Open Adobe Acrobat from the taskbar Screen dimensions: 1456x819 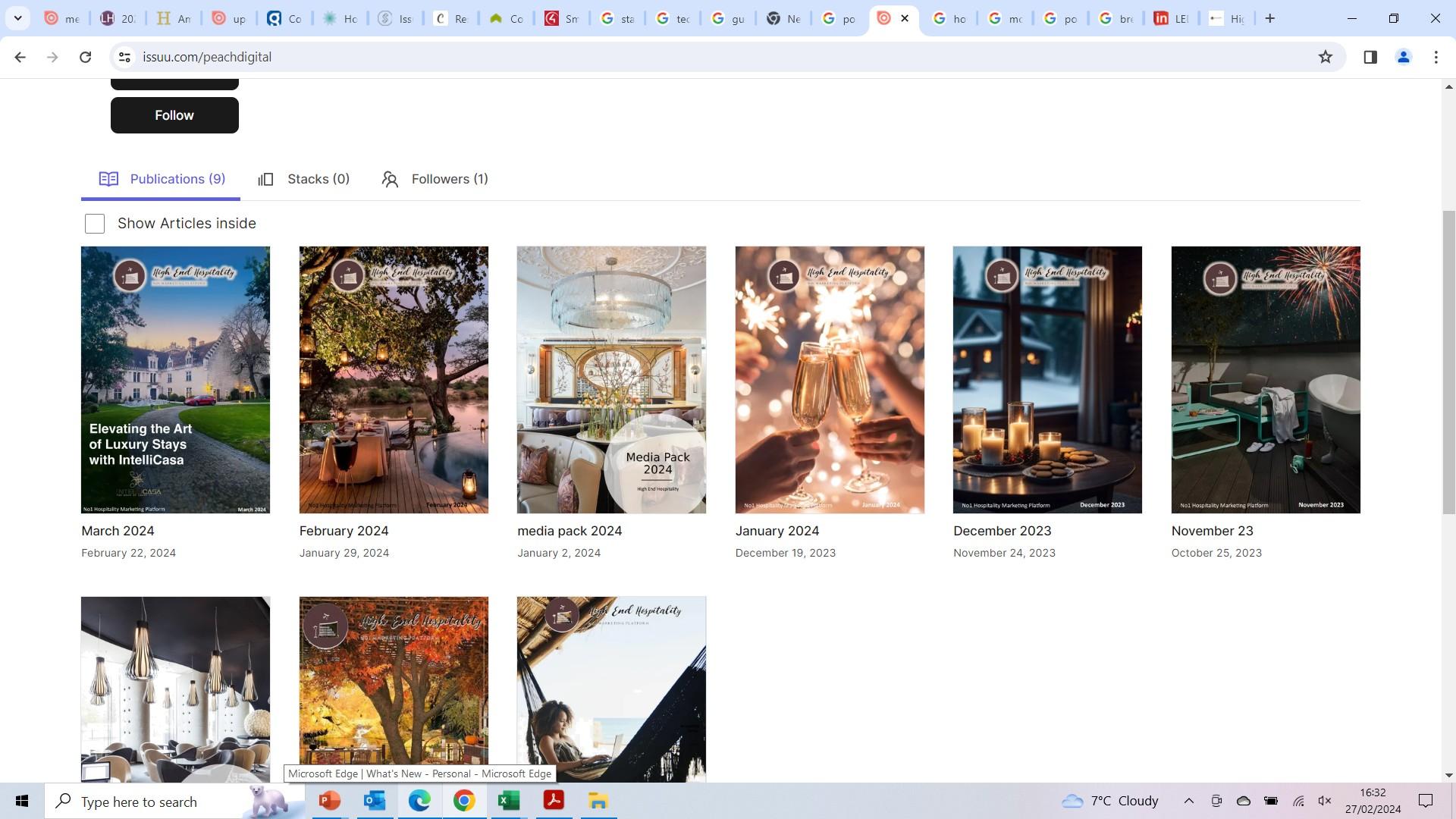[x=554, y=802]
